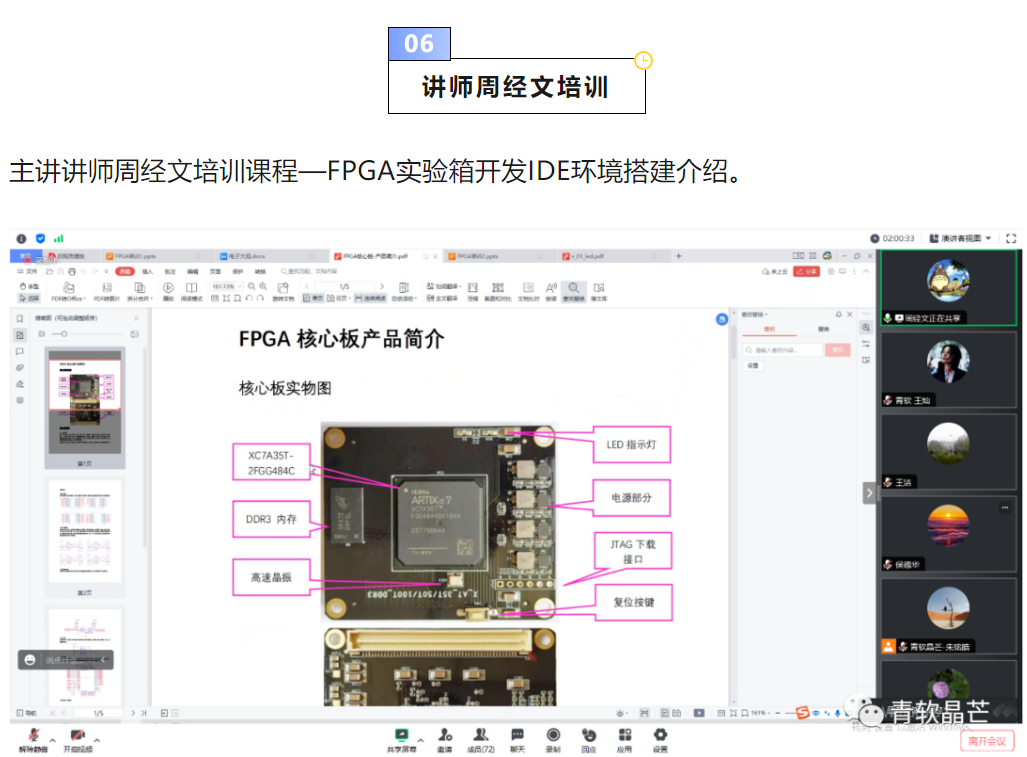This screenshot has width=1027, height=757.
Task: Click 共享屏幕 share screen button
Action: pyautogui.click(x=401, y=740)
